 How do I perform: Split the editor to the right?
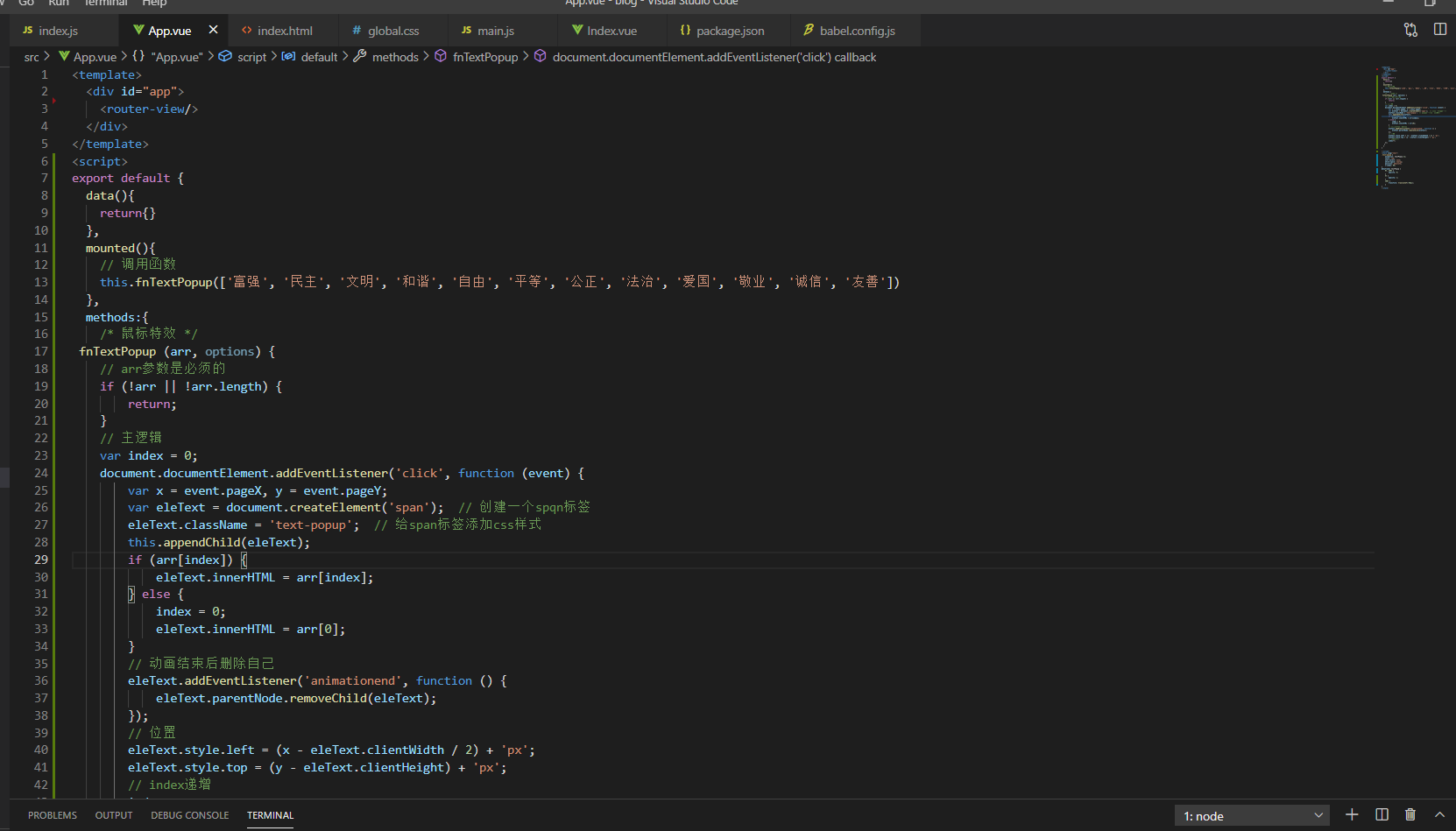(x=1440, y=30)
